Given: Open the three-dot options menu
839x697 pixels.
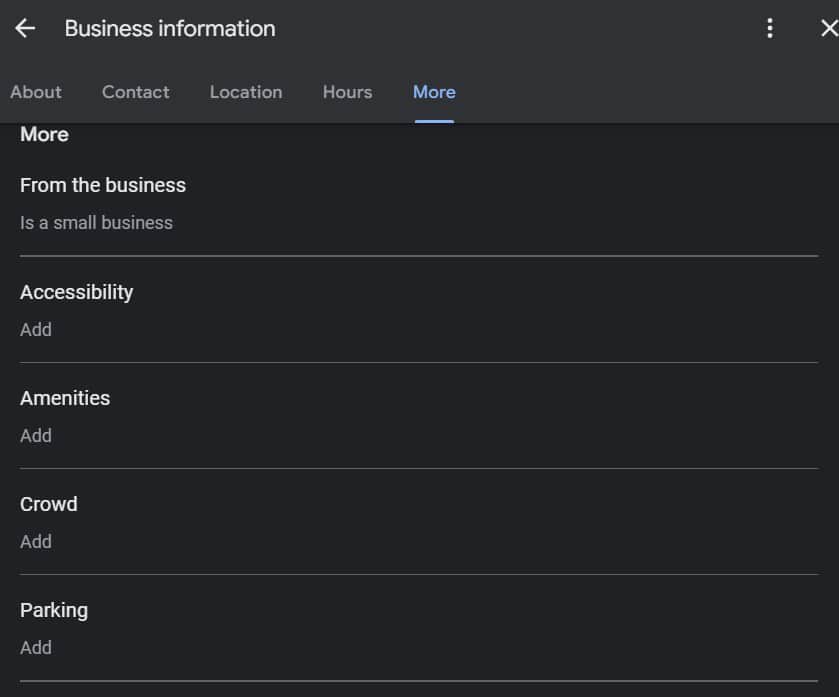Looking at the screenshot, I should pyautogui.click(x=769, y=28).
